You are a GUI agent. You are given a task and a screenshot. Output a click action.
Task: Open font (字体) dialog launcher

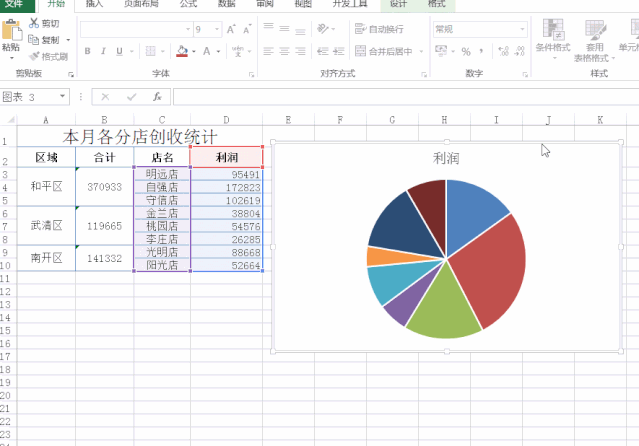251,75
